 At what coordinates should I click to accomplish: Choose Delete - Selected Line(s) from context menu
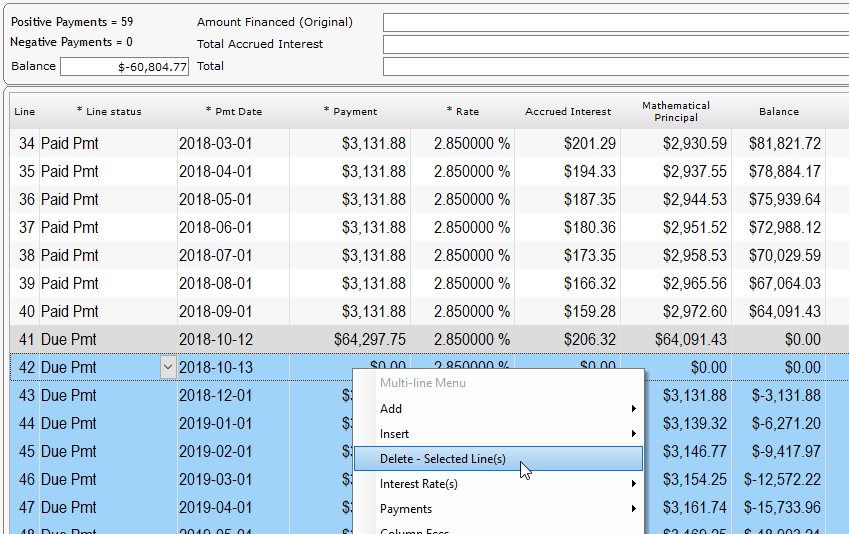(498, 459)
